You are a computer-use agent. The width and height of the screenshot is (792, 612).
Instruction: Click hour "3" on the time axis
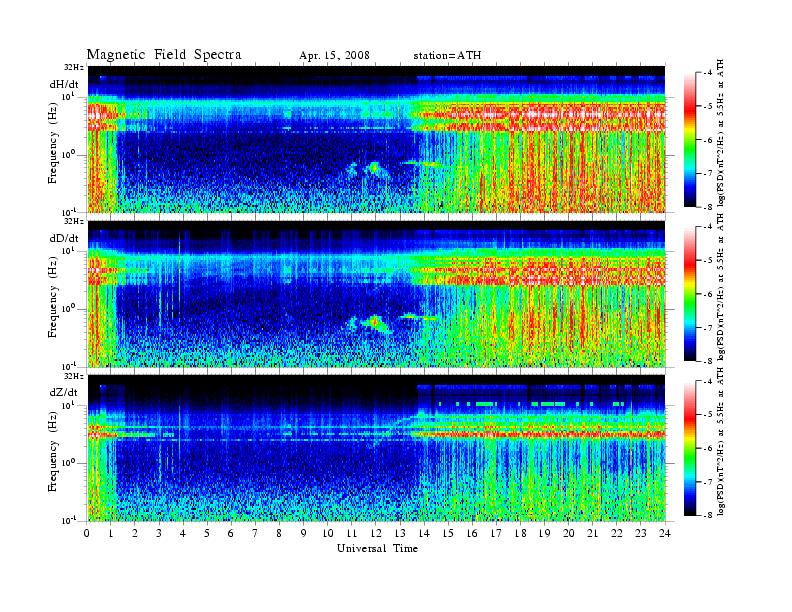tap(159, 533)
